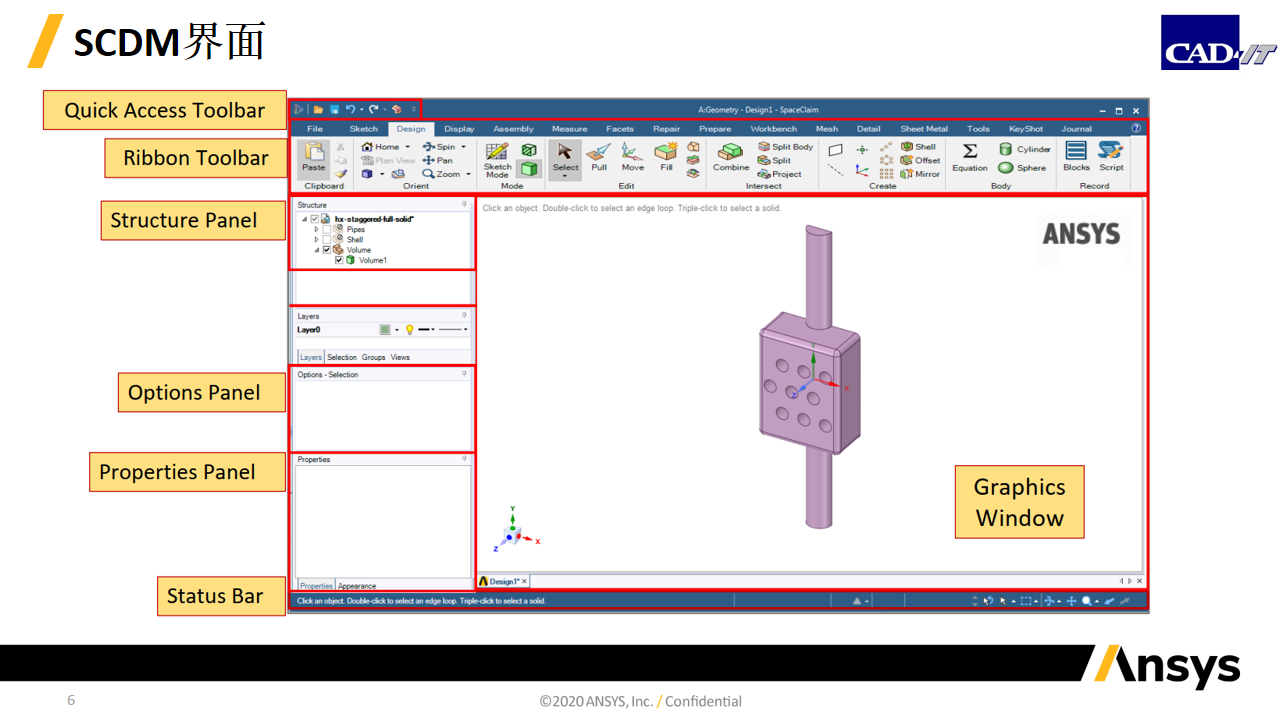Click the Shell tool in Create group

point(918,147)
